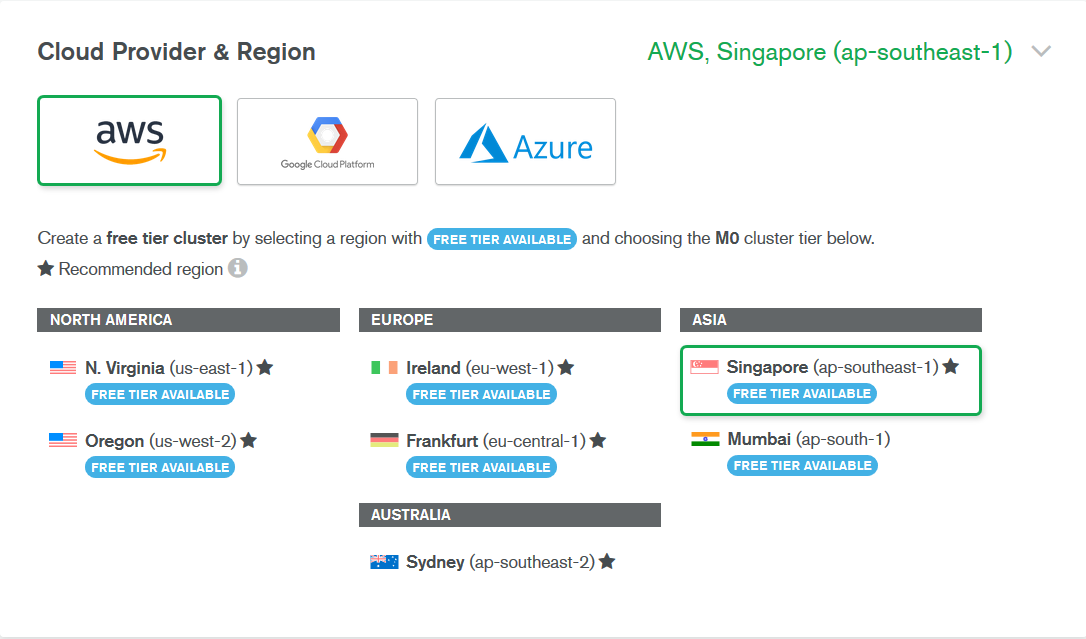Click Free Tier Available badge under Frankfurt
The height and width of the screenshot is (639, 1086).
click(481, 467)
